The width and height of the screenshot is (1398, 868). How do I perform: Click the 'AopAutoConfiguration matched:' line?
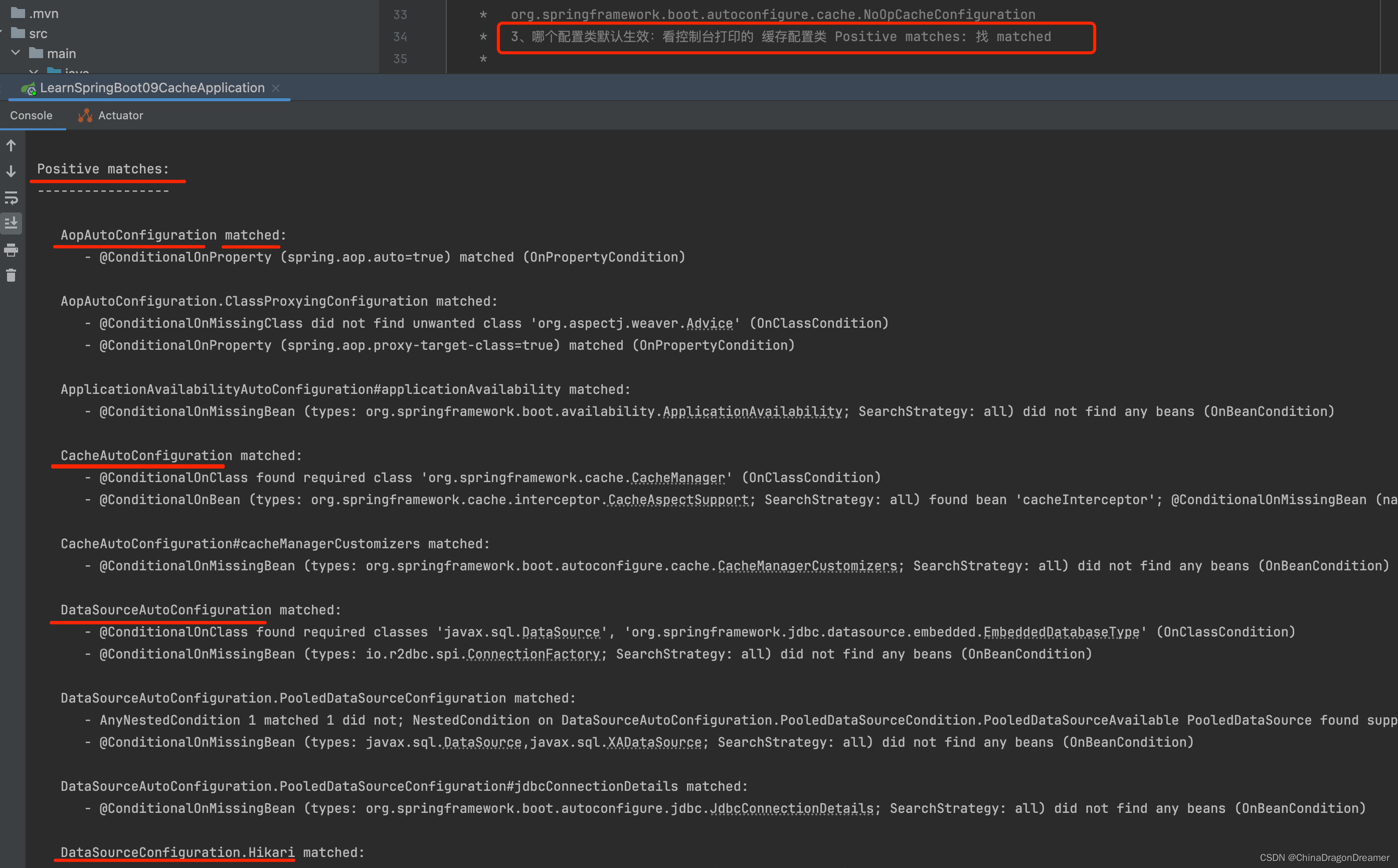(173, 235)
